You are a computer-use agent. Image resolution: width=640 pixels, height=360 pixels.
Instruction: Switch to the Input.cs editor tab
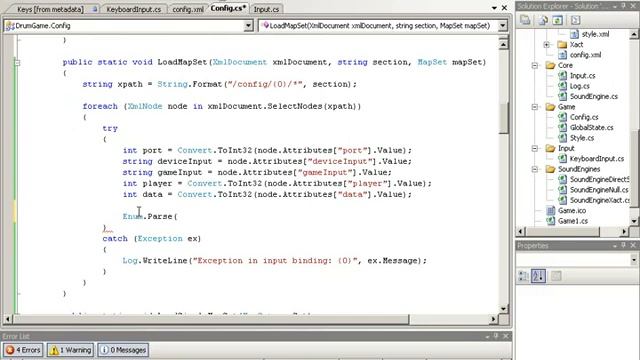(x=266, y=9)
